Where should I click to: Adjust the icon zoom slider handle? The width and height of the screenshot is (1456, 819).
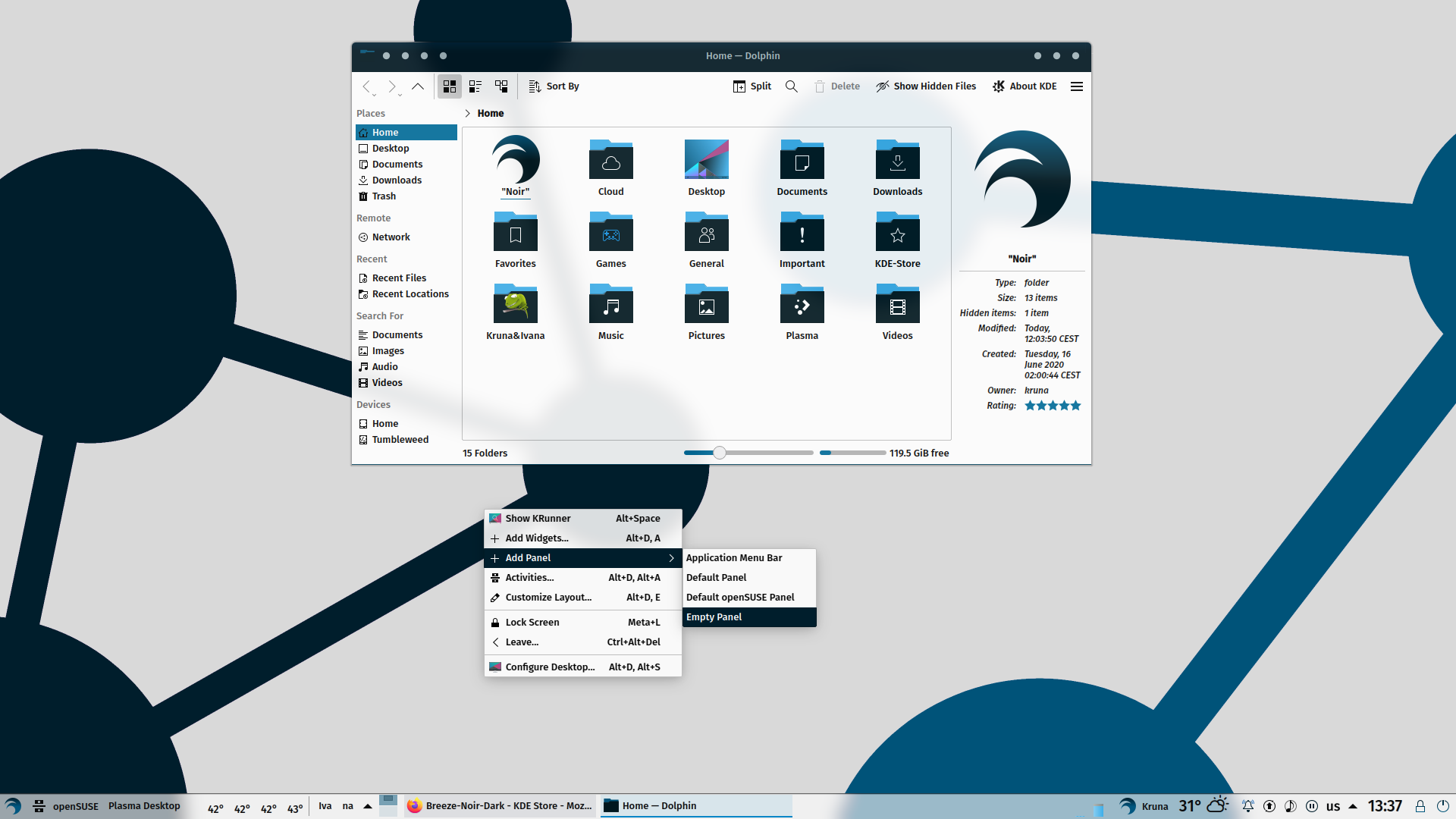point(720,453)
